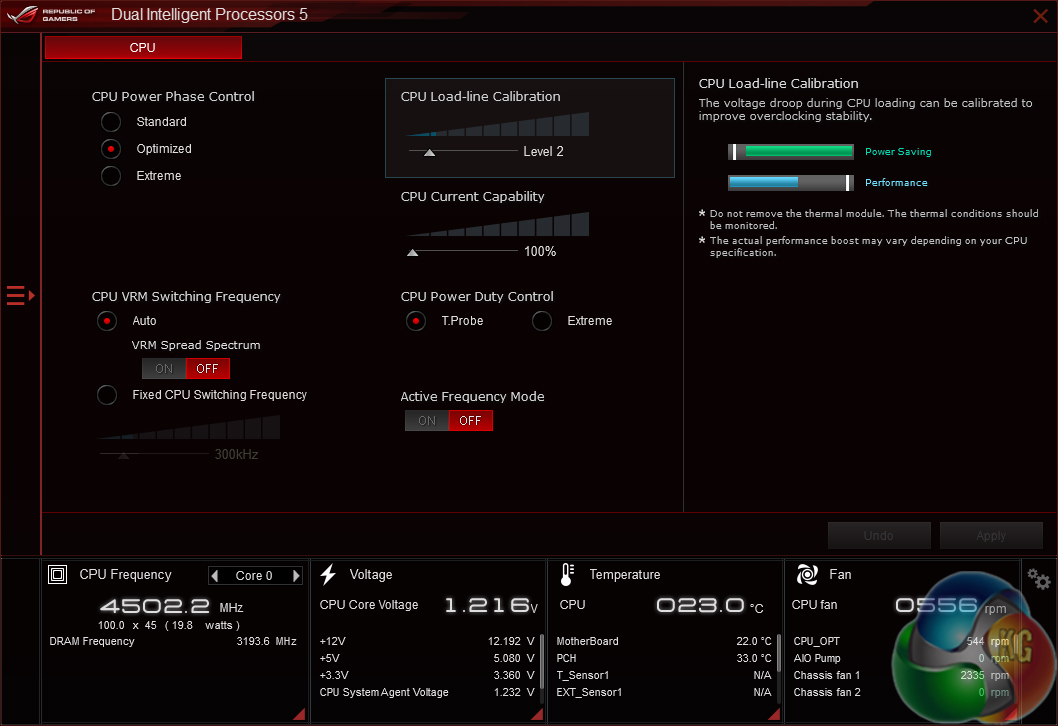Image resolution: width=1058 pixels, height=726 pixels.
Task: Click the Fan panel icon
Action: 807,575
